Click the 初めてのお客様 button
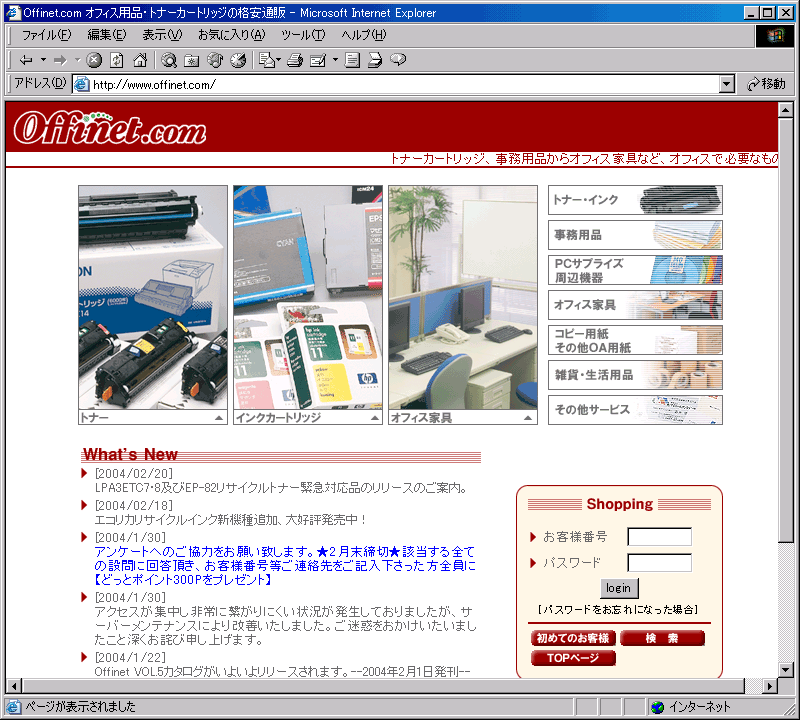 click(573, 638)
